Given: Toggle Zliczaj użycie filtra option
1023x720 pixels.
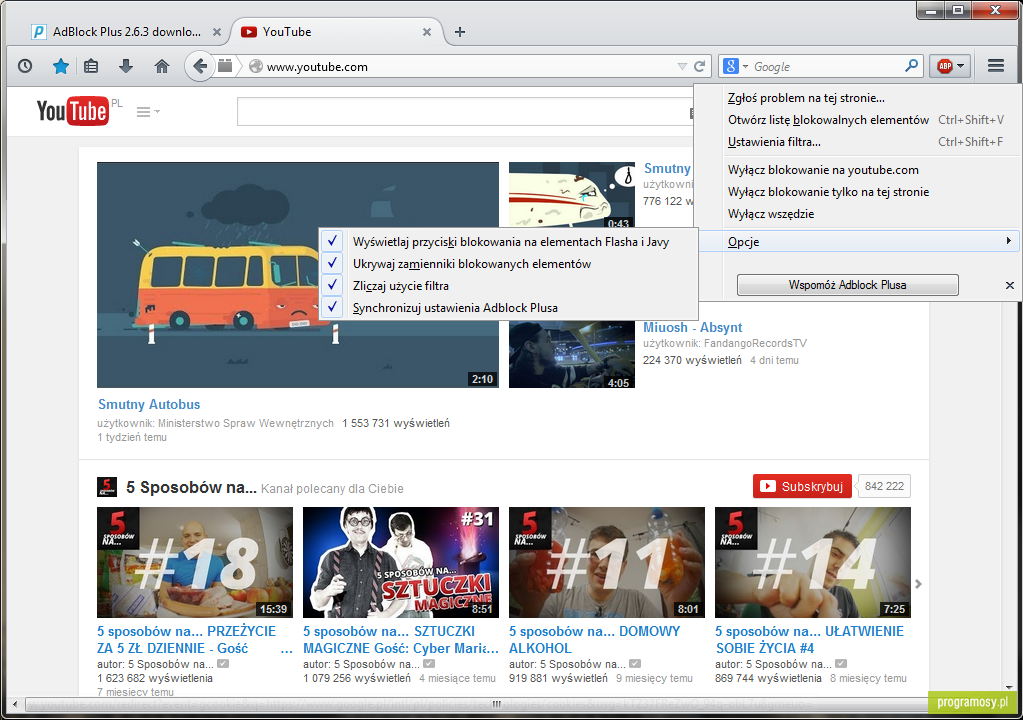Looking at the screenshot, I should [x=508, y=286].
